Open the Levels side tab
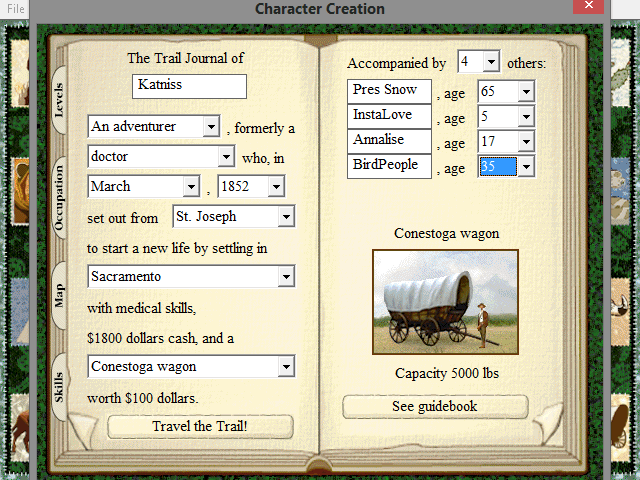 pos(60,100)
